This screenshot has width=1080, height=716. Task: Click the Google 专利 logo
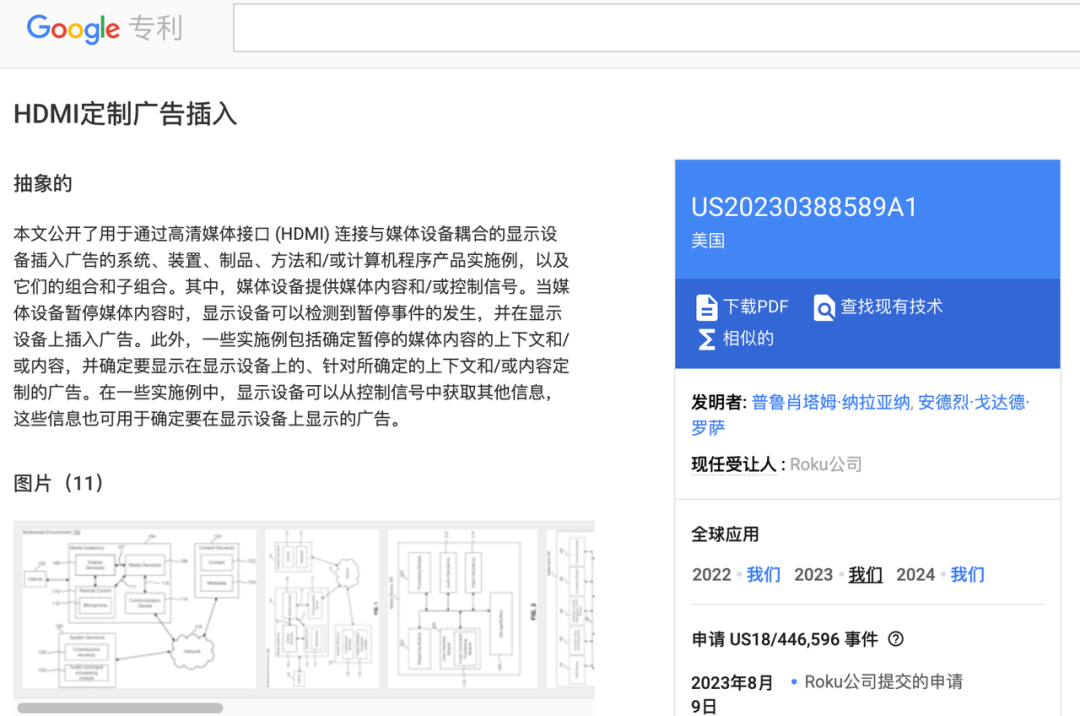point(104,29)
